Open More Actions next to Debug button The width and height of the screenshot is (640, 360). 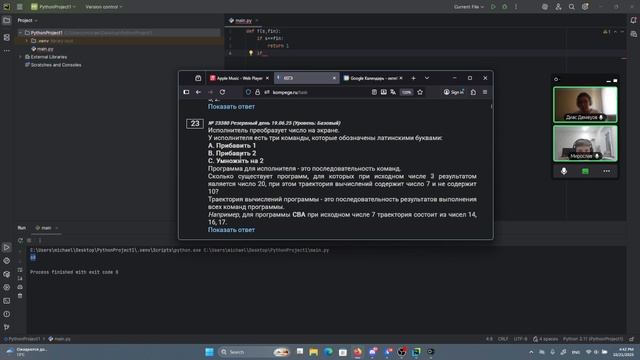point(516,7)
